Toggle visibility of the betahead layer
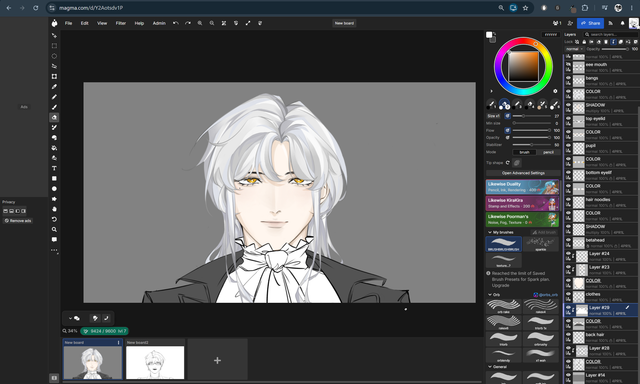 pyautogui.click(x=568, y=240)
